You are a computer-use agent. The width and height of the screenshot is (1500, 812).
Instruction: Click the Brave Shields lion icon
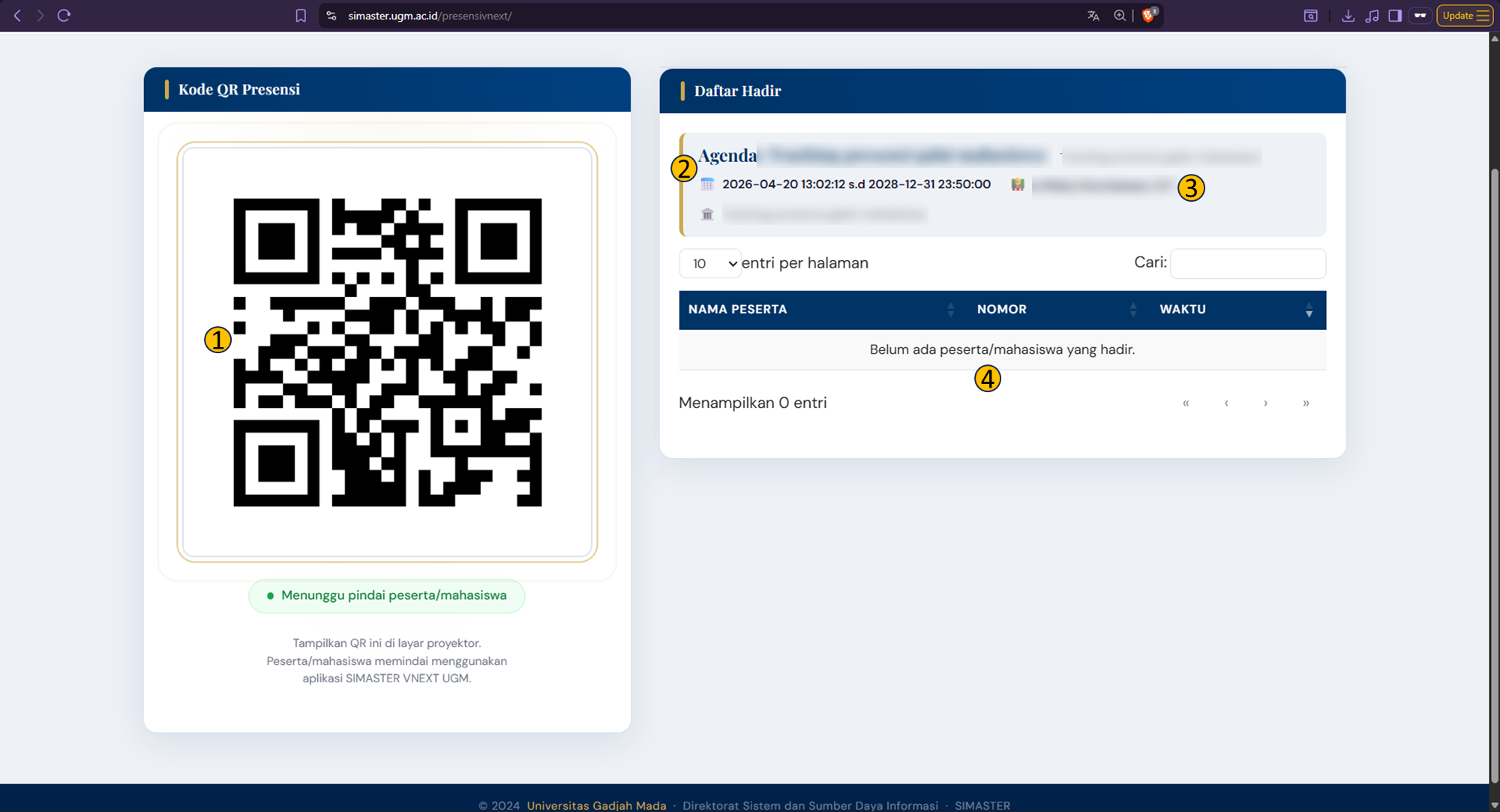pos(1148,16)
